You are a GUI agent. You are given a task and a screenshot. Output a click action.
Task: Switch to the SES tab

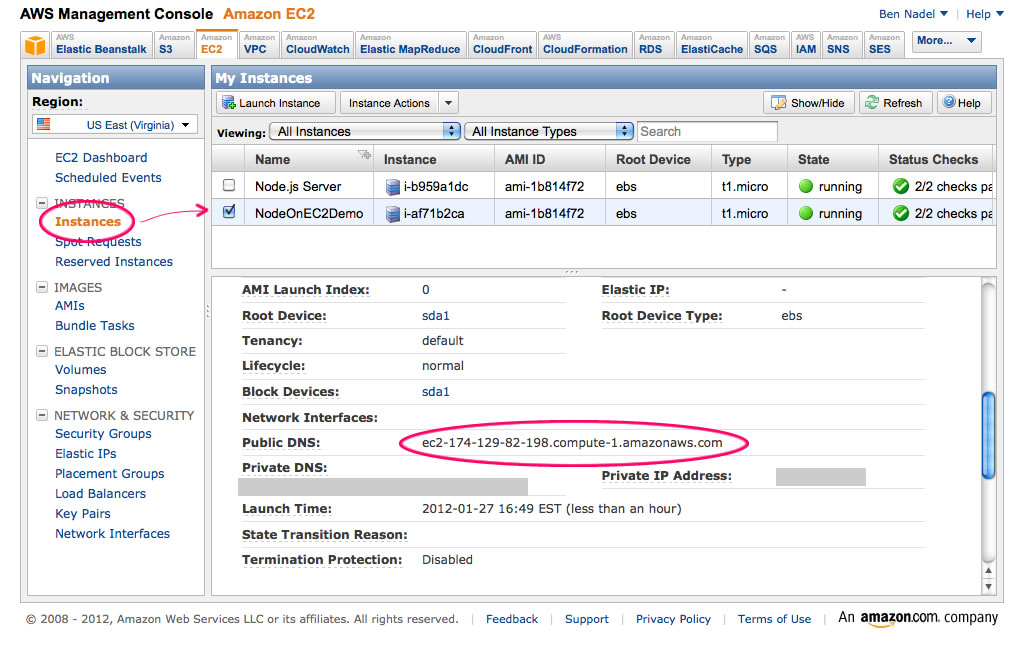tap(884, 44)
